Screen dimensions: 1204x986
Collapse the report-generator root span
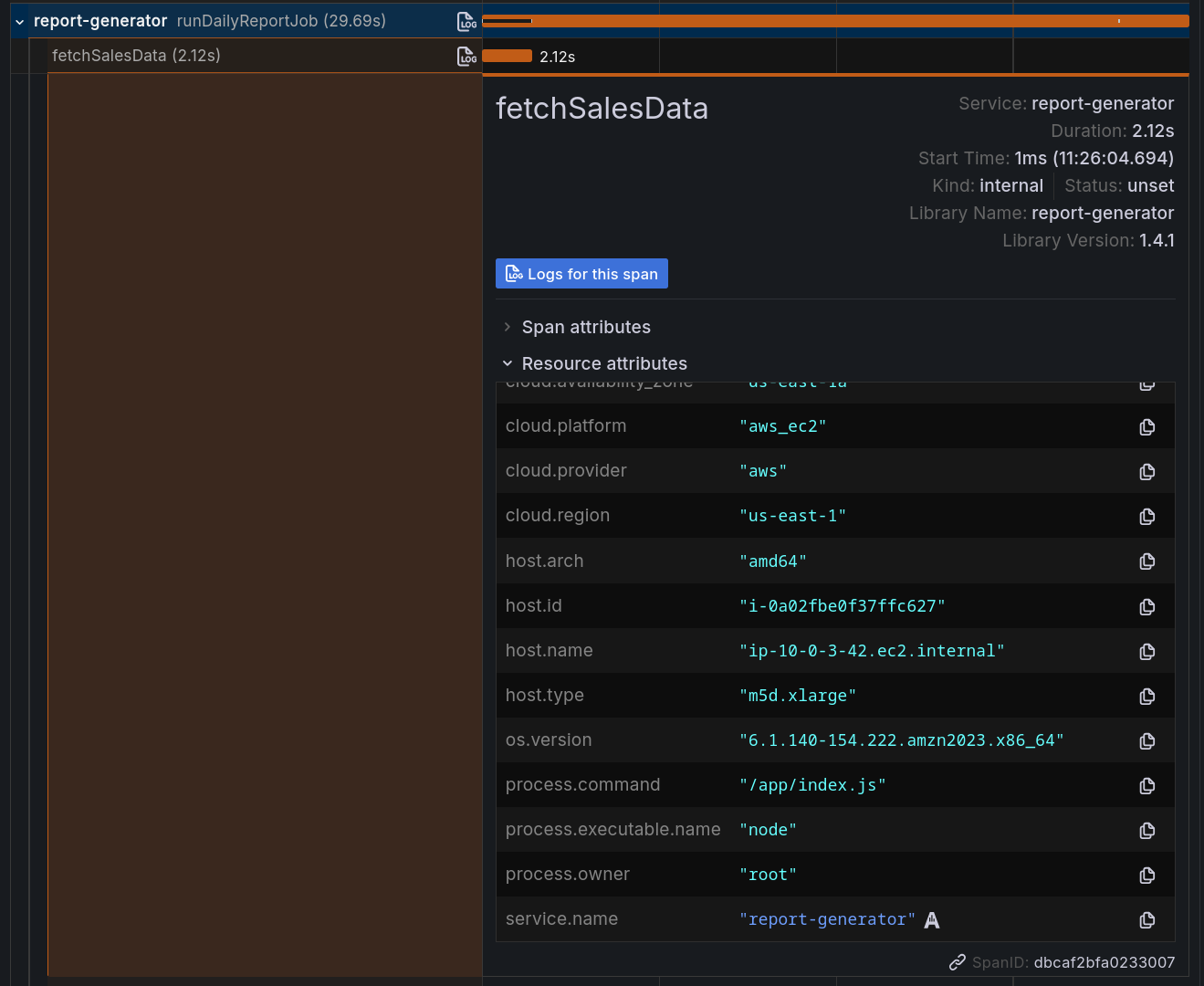click(19, 22)
